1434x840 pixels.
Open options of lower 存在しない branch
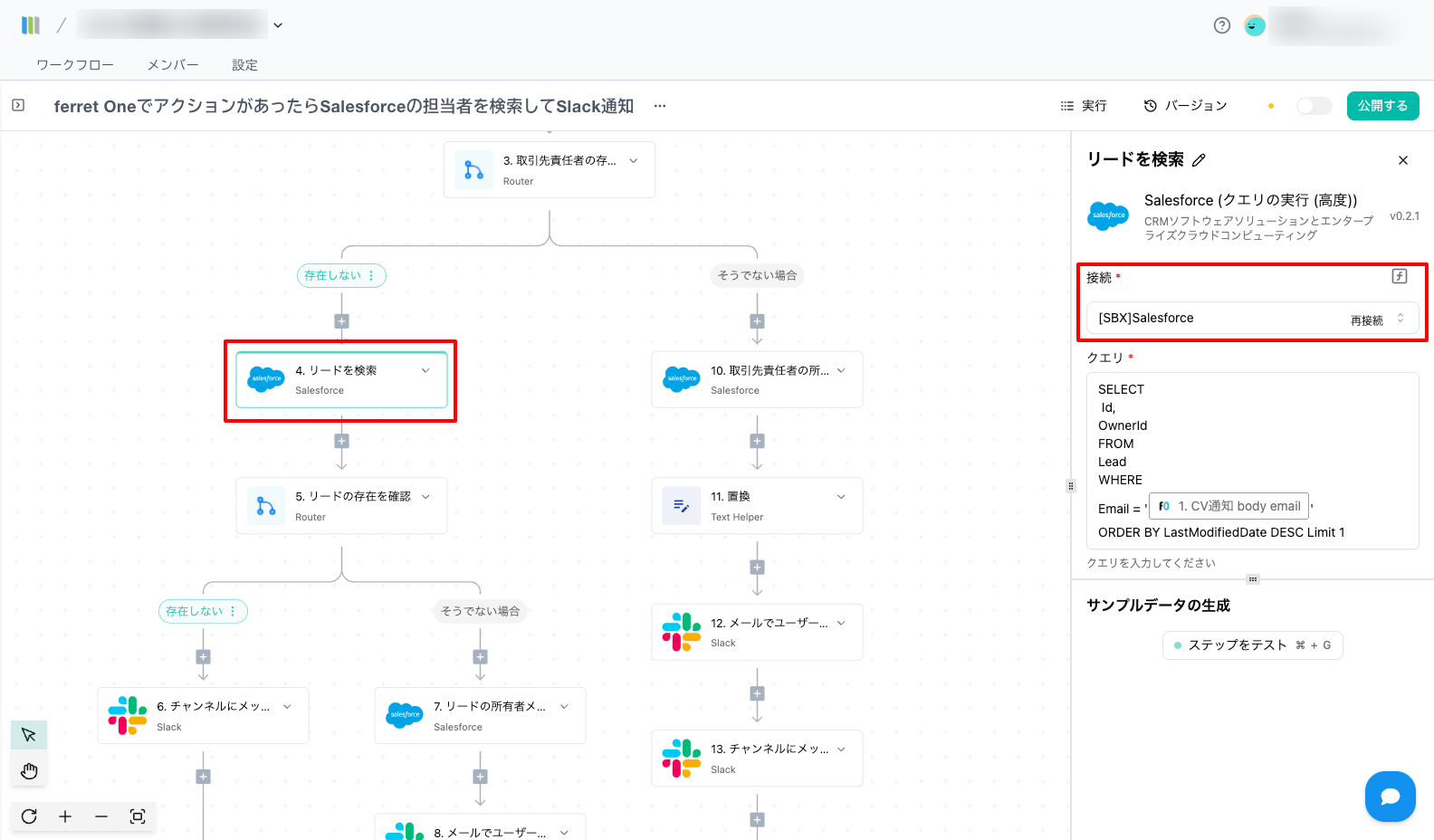(233, 611)
